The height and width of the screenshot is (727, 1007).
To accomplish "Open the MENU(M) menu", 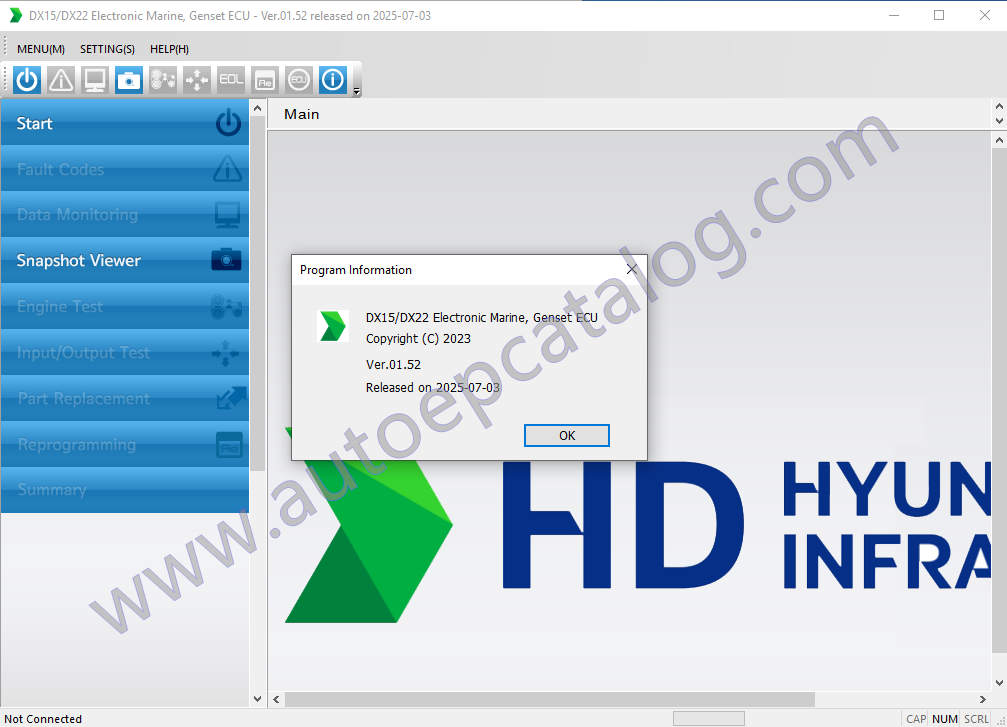I will click(x=41, y=49).
